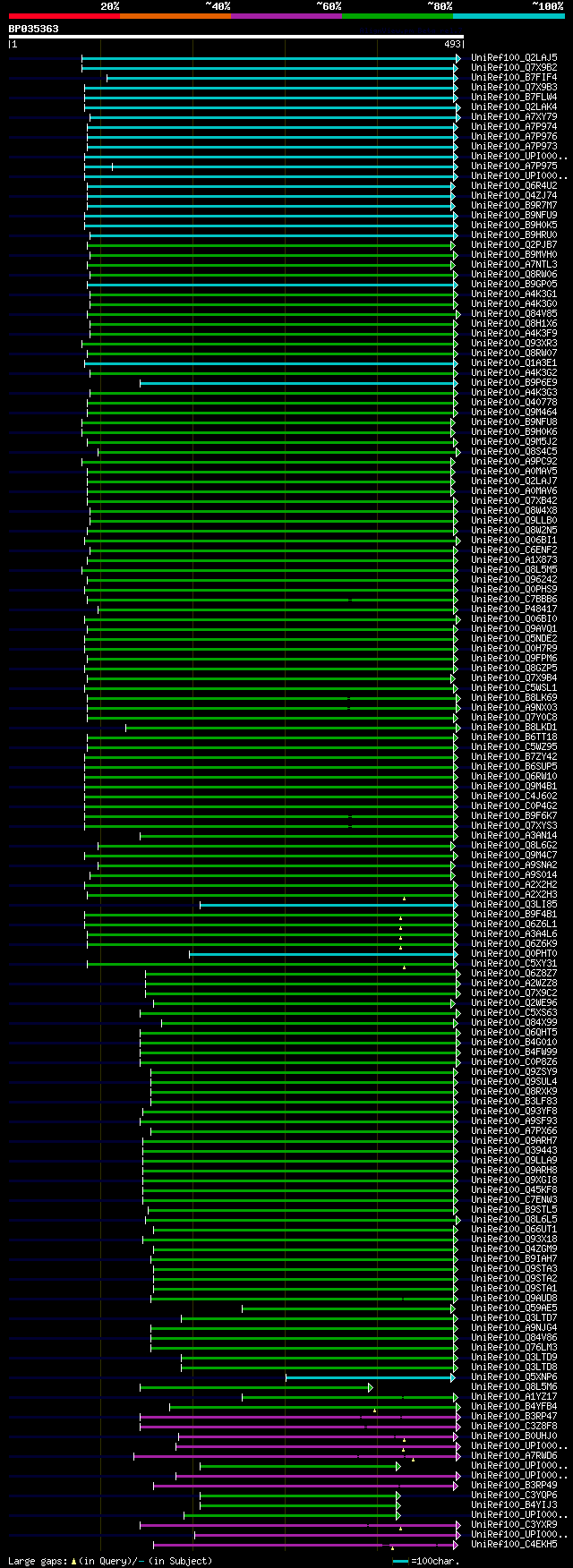Select label UniRef100_B4G010

(x=514, y=1042)
